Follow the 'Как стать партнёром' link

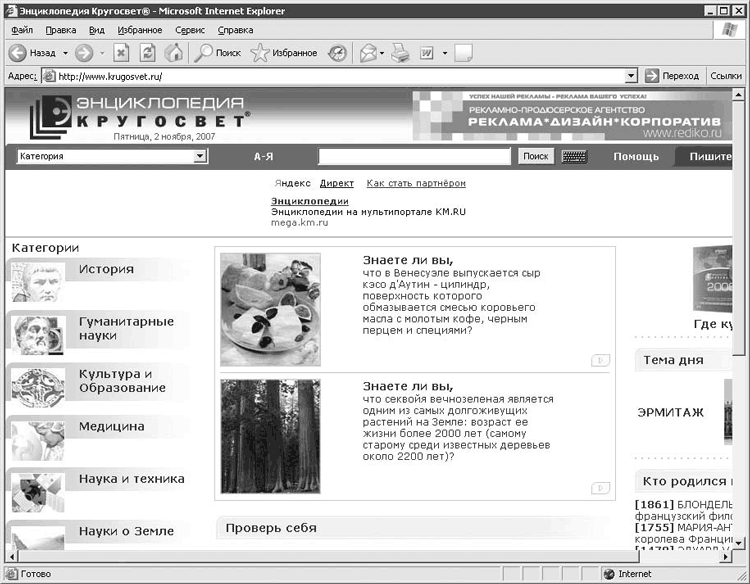416,184
